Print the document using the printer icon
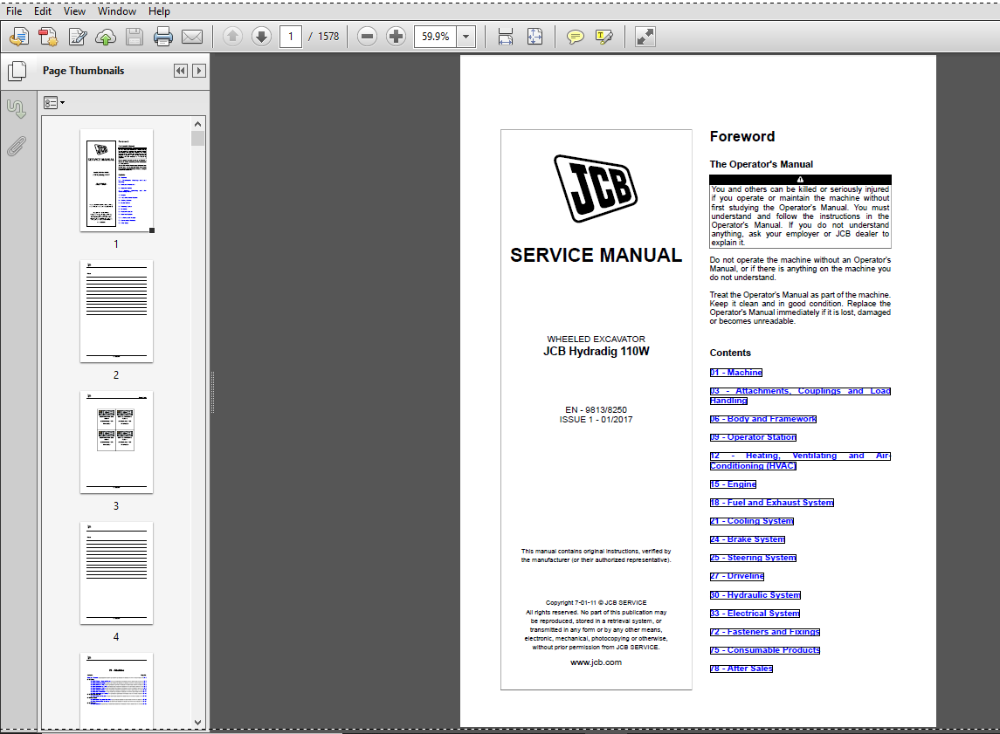 pyautogui.click(x=163, y=37)
